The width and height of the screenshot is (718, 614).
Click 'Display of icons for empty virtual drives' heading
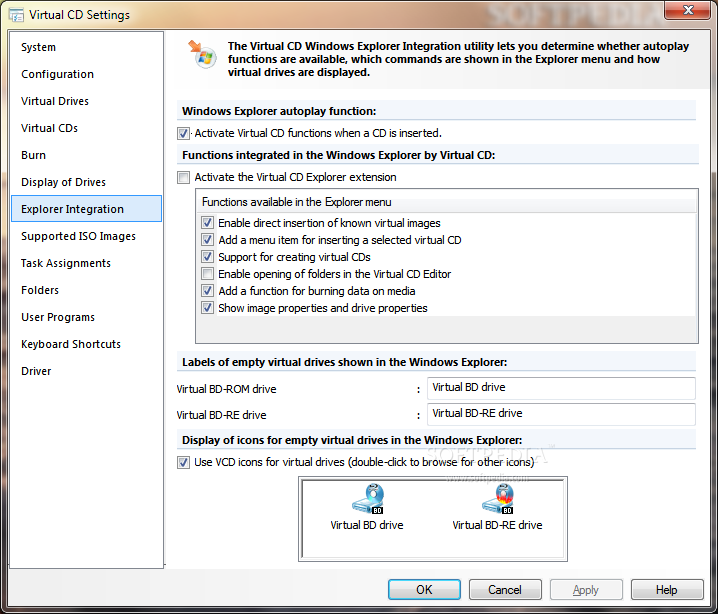click(352, 440)
